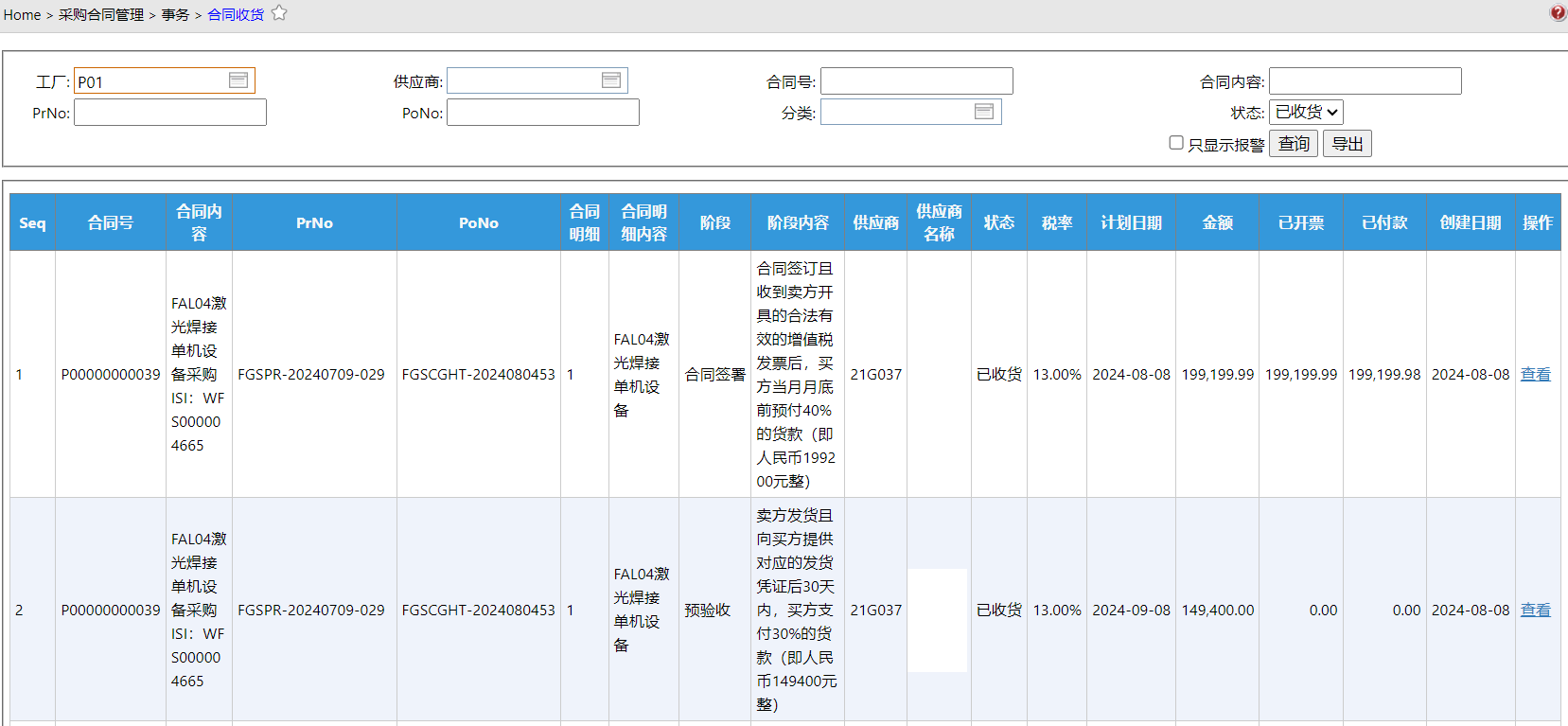Select contract number P00000000039 in row 1
This screenshot has height=726, width=1568.
point(111,374)
